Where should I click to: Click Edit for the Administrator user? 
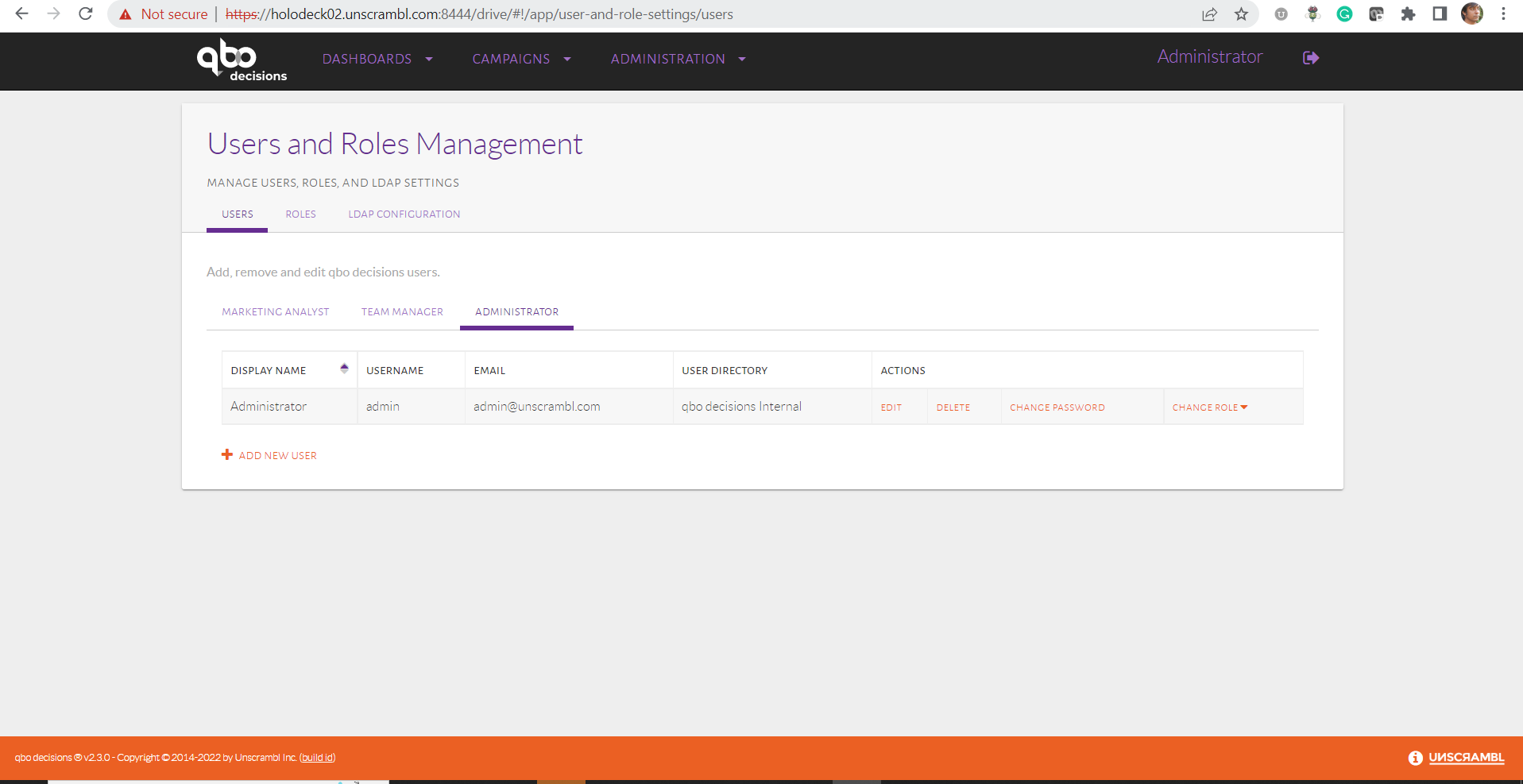pyautogui.click(x=891, y=407)
